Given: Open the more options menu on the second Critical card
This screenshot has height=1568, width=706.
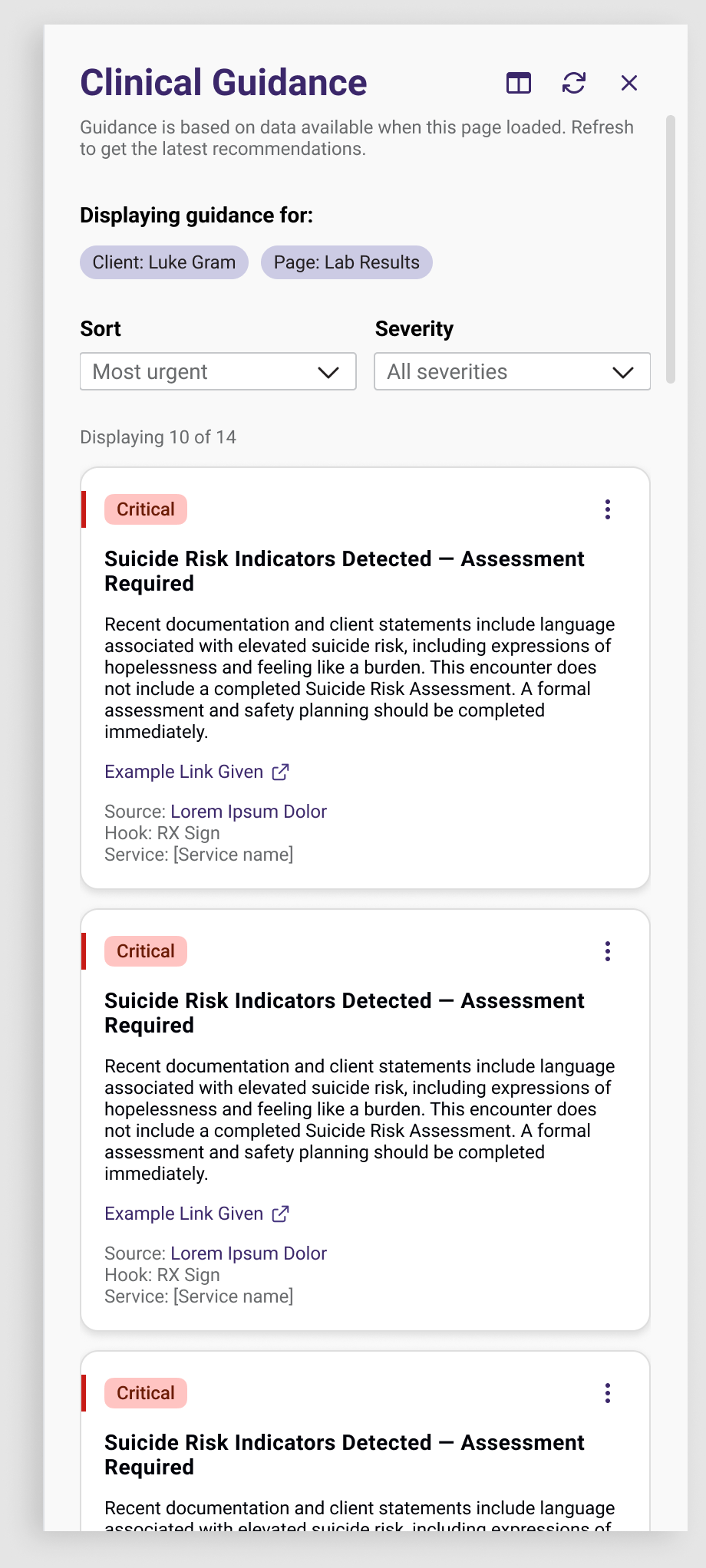Looking at the screenshot, I should (608, 951).
